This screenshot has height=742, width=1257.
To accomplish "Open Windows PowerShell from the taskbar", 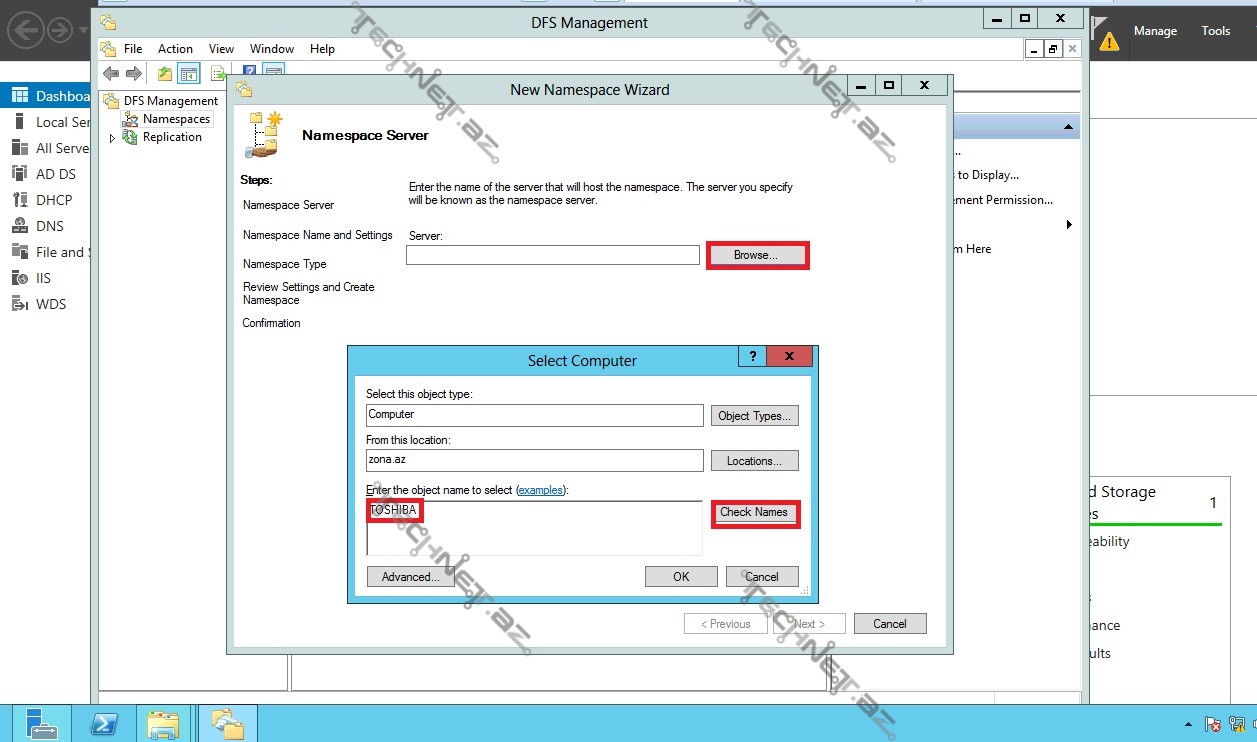I will pos(105,723).
